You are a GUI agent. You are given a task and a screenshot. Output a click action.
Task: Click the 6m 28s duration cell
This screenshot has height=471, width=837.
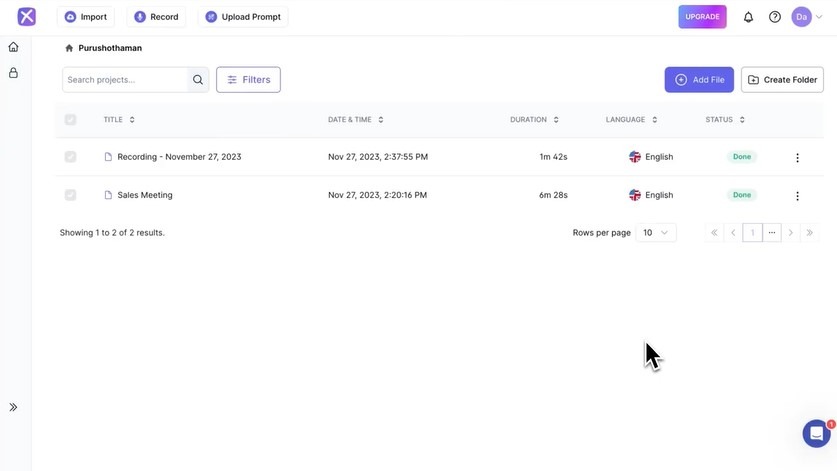553,195
